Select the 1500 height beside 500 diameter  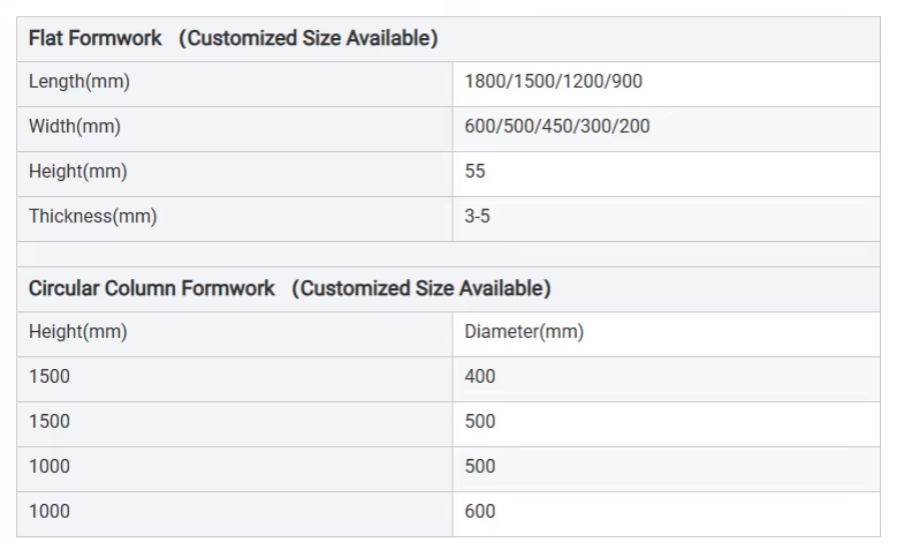click(x=49, y=422)
